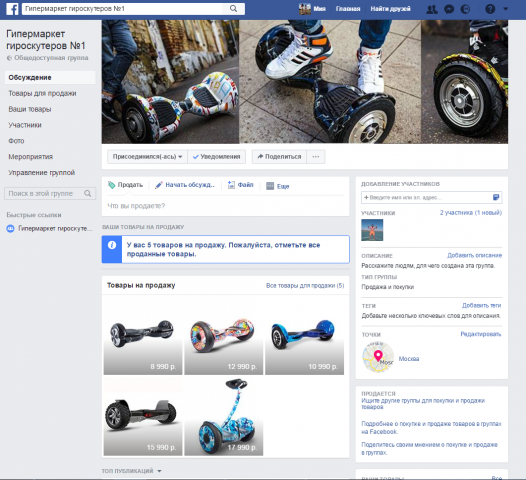Screen dimensions: 526x480
Task: Open the Гипермаркет гироскуте... quick link
Action: 49,229
